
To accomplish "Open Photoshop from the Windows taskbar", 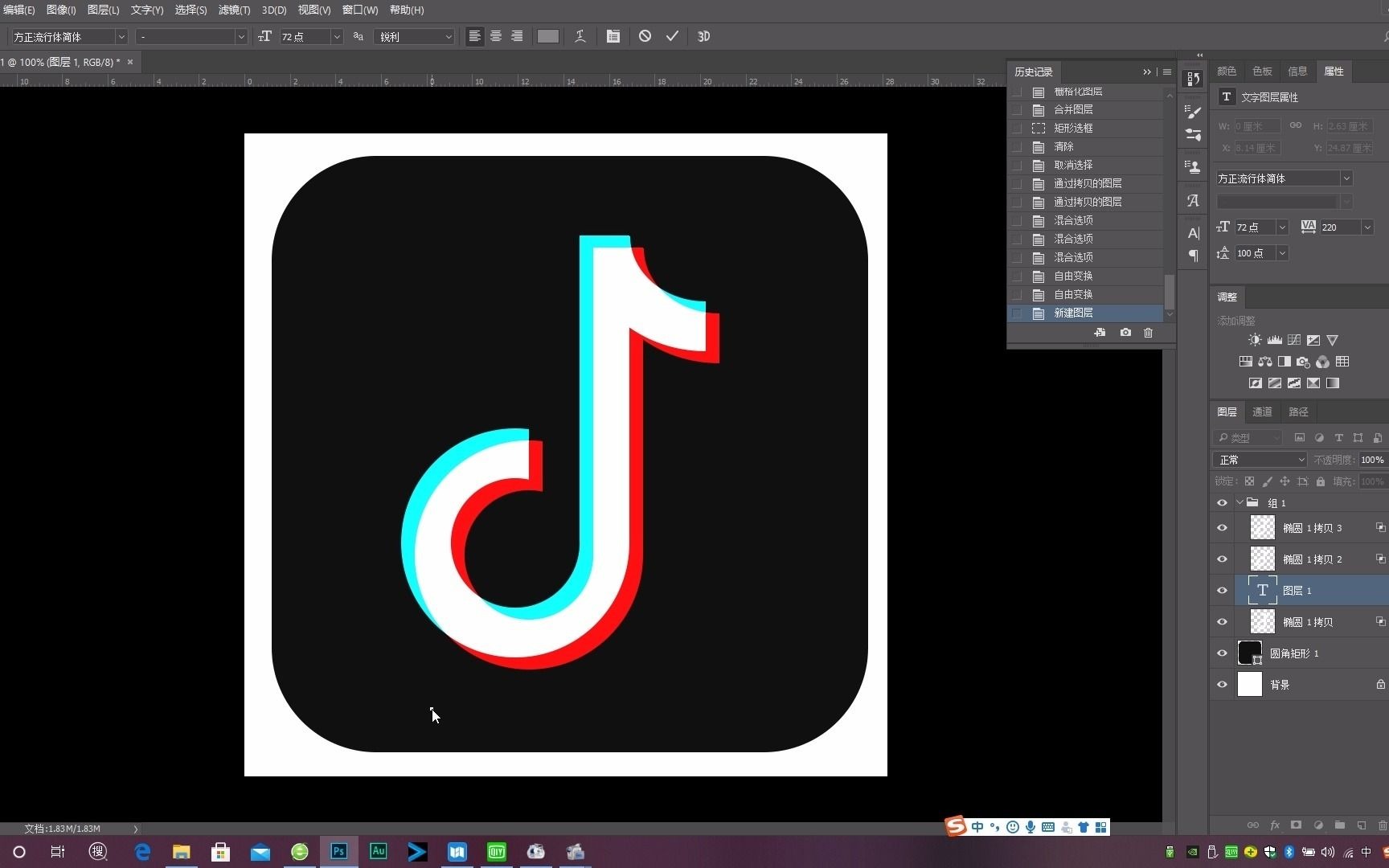I will [338, 851].
